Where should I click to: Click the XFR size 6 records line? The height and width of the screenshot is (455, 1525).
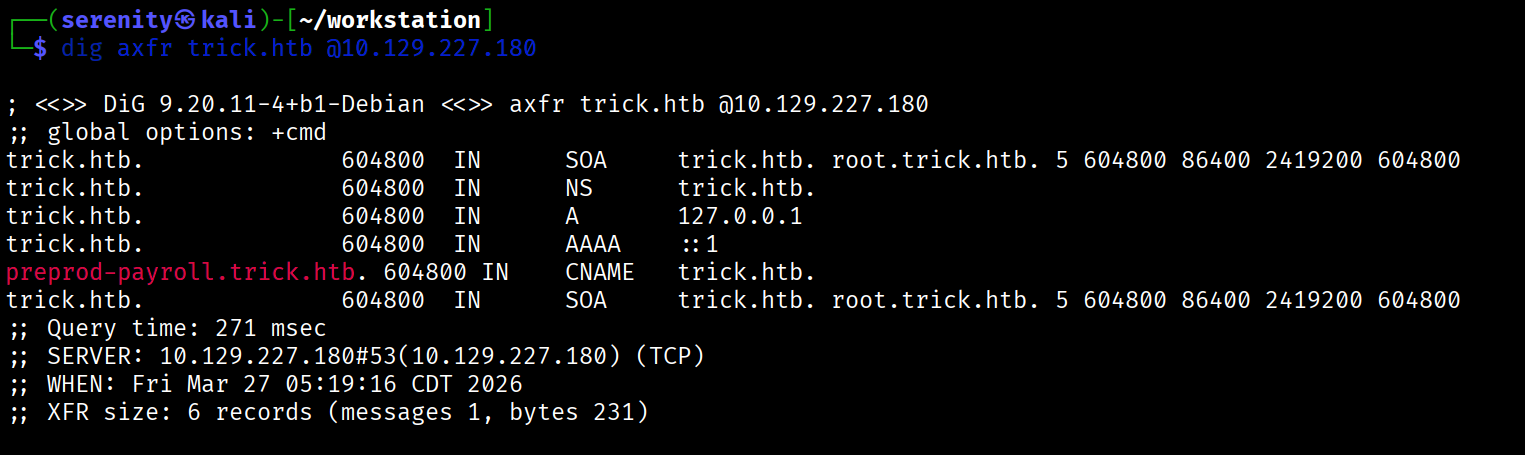click(327, 412)
